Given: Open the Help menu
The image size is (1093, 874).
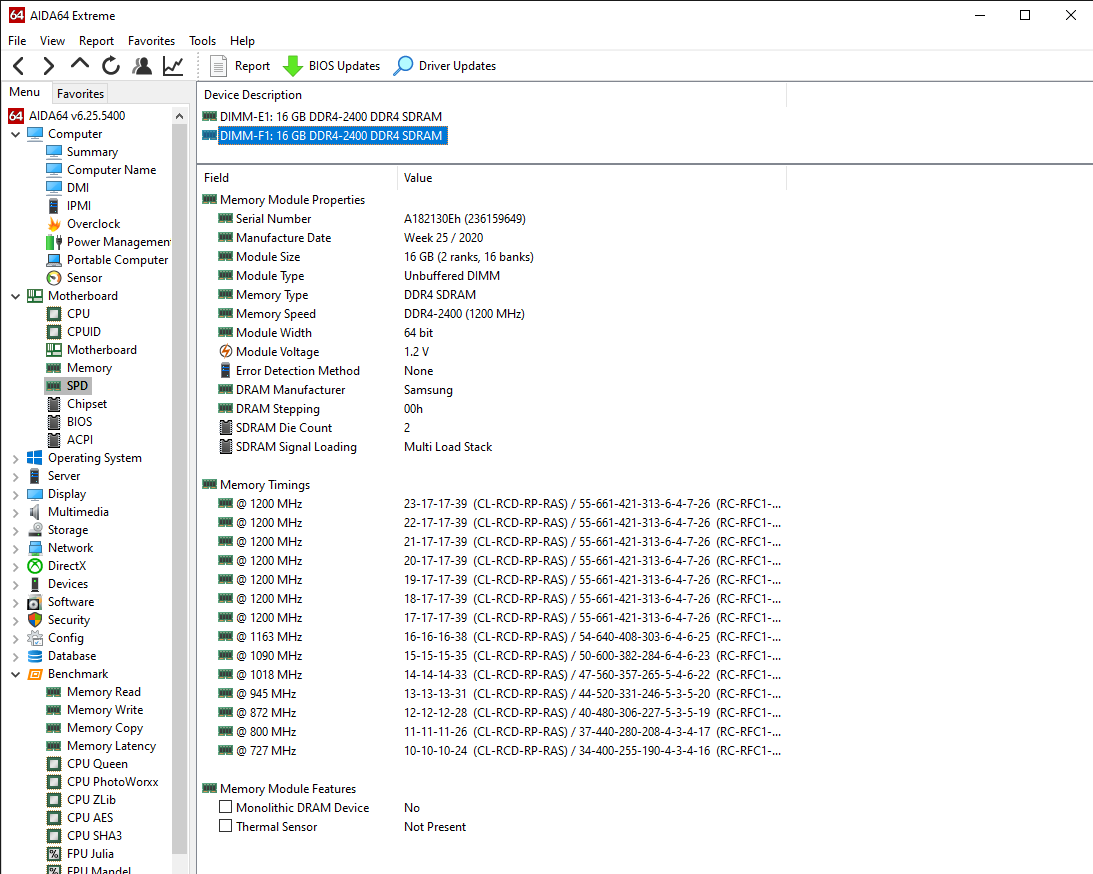Looking at the screenshot, I should pyautogui.click(x=242, y=41).
